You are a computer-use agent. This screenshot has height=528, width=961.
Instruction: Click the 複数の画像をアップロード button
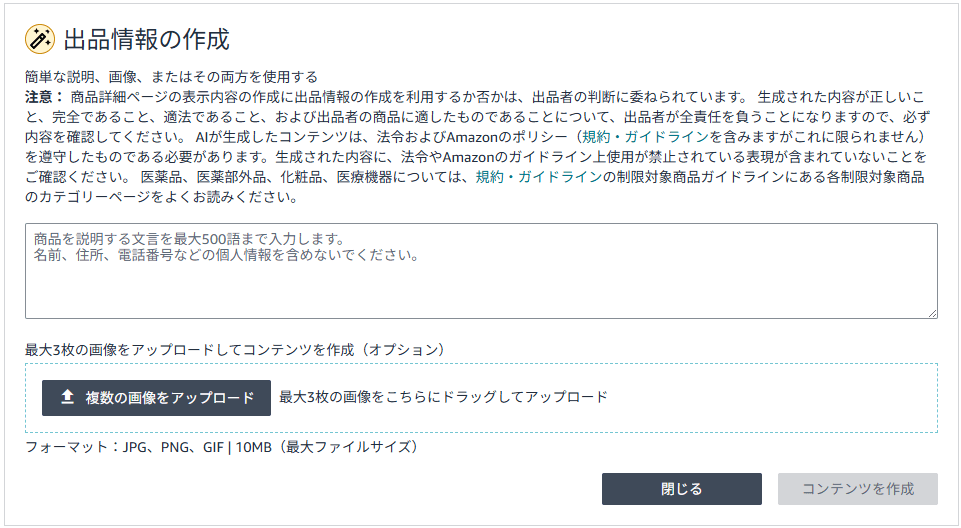(156, 398)
